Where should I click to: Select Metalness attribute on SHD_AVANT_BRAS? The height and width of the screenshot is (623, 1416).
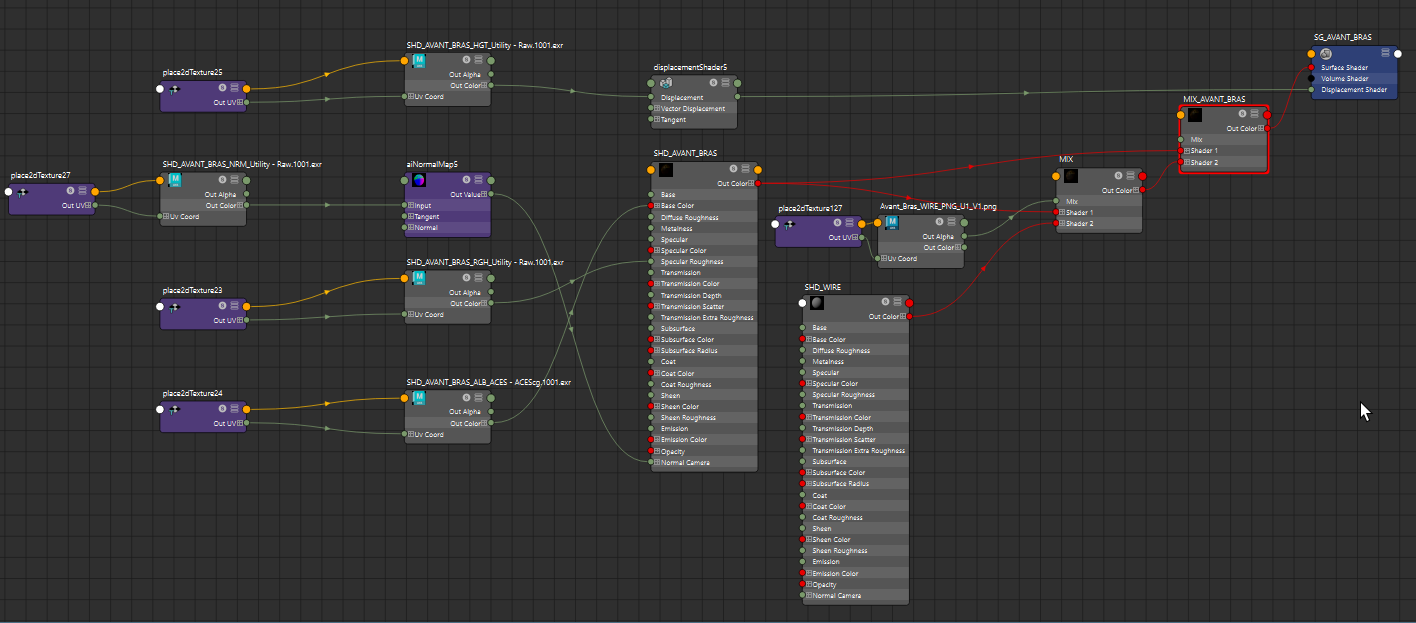705,228
